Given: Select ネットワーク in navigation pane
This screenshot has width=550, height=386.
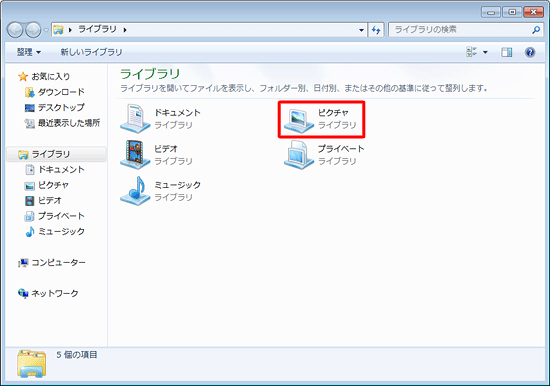Looking at the screenshot, I should pos(48,293).
